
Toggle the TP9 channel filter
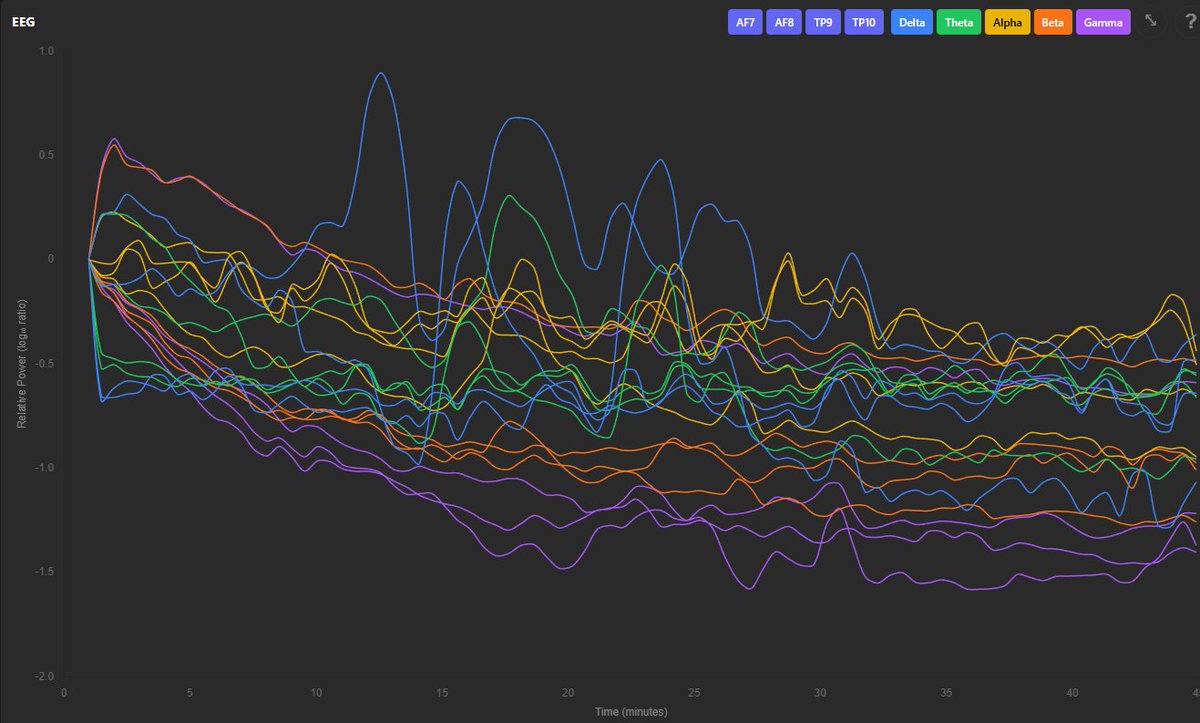click(x=822, y=21)
